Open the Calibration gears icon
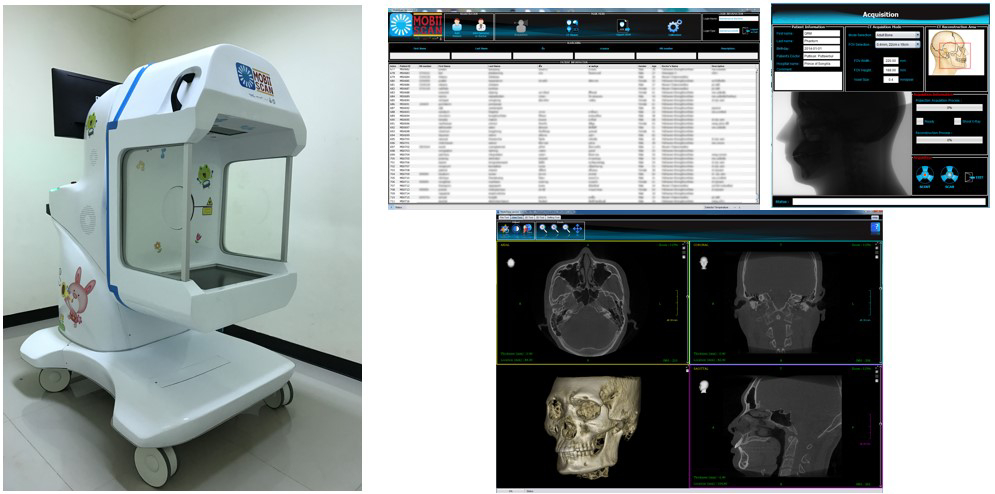Viewport: 995px width, 494px height. tap(674, 27)
